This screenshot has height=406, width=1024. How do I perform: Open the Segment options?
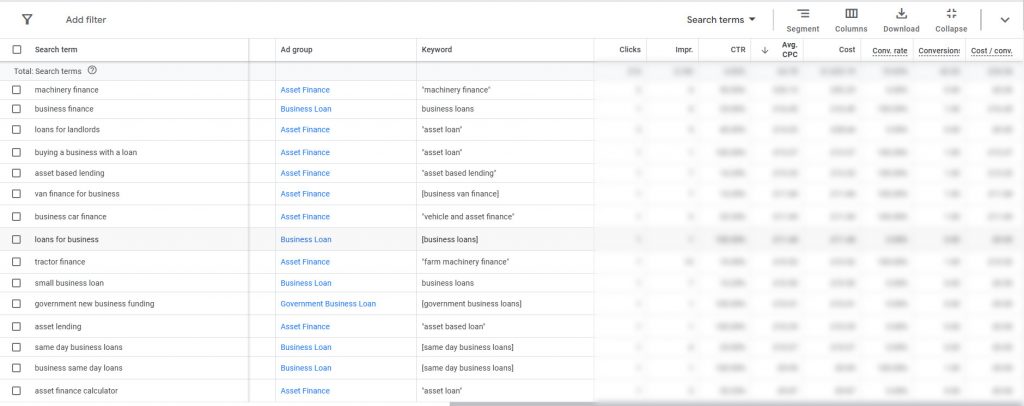[x=802, y=19]
